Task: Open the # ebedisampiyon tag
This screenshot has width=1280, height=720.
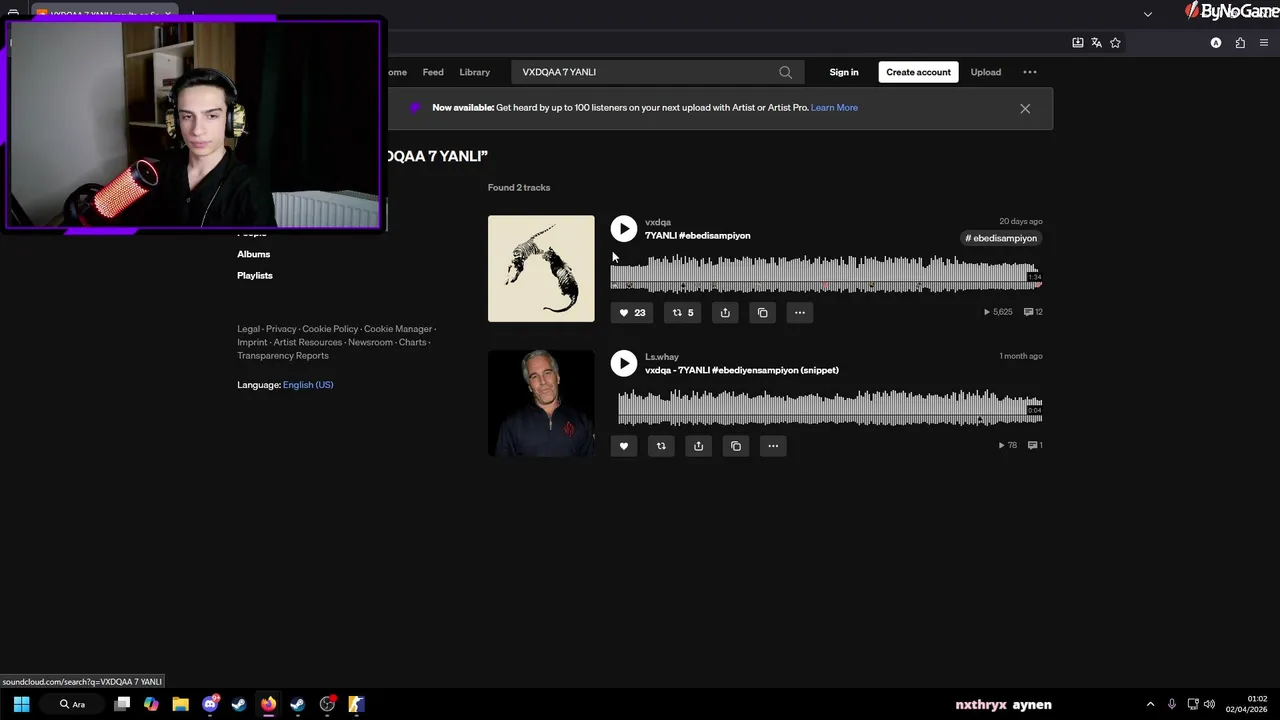Action: click(1001, 238)
